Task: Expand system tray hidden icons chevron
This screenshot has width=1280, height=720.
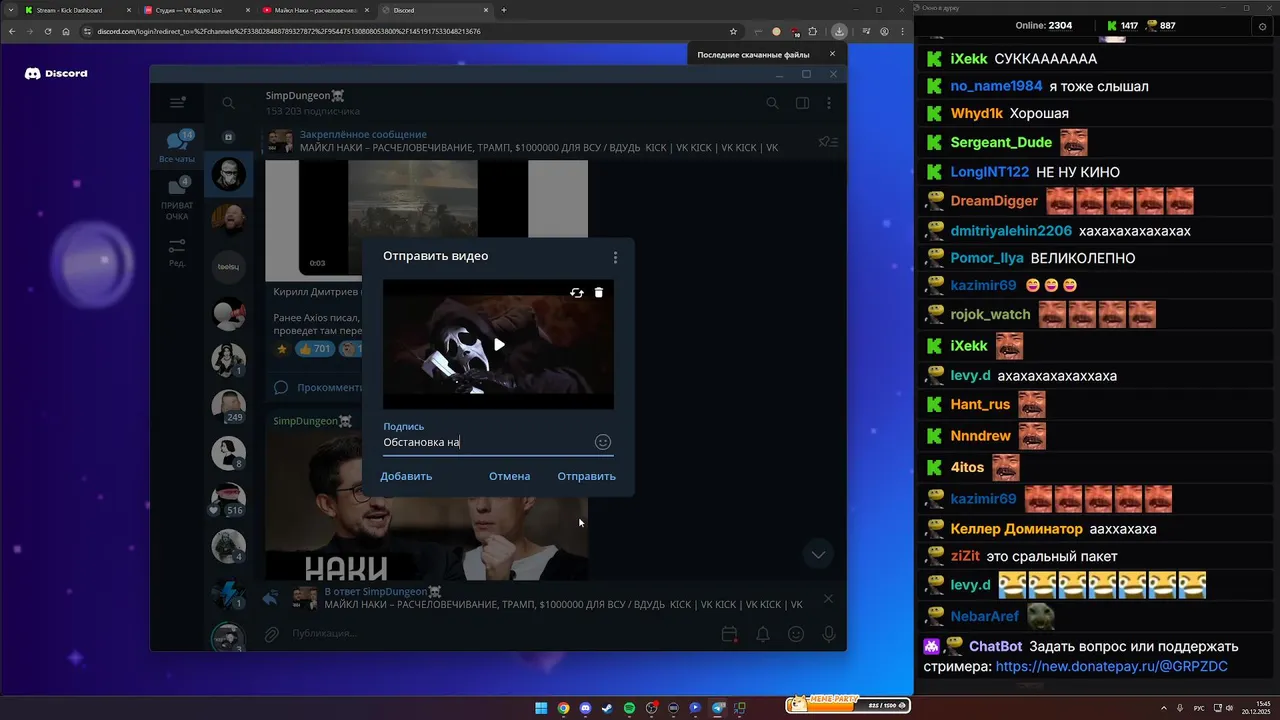Action: tap(1164, 708)
